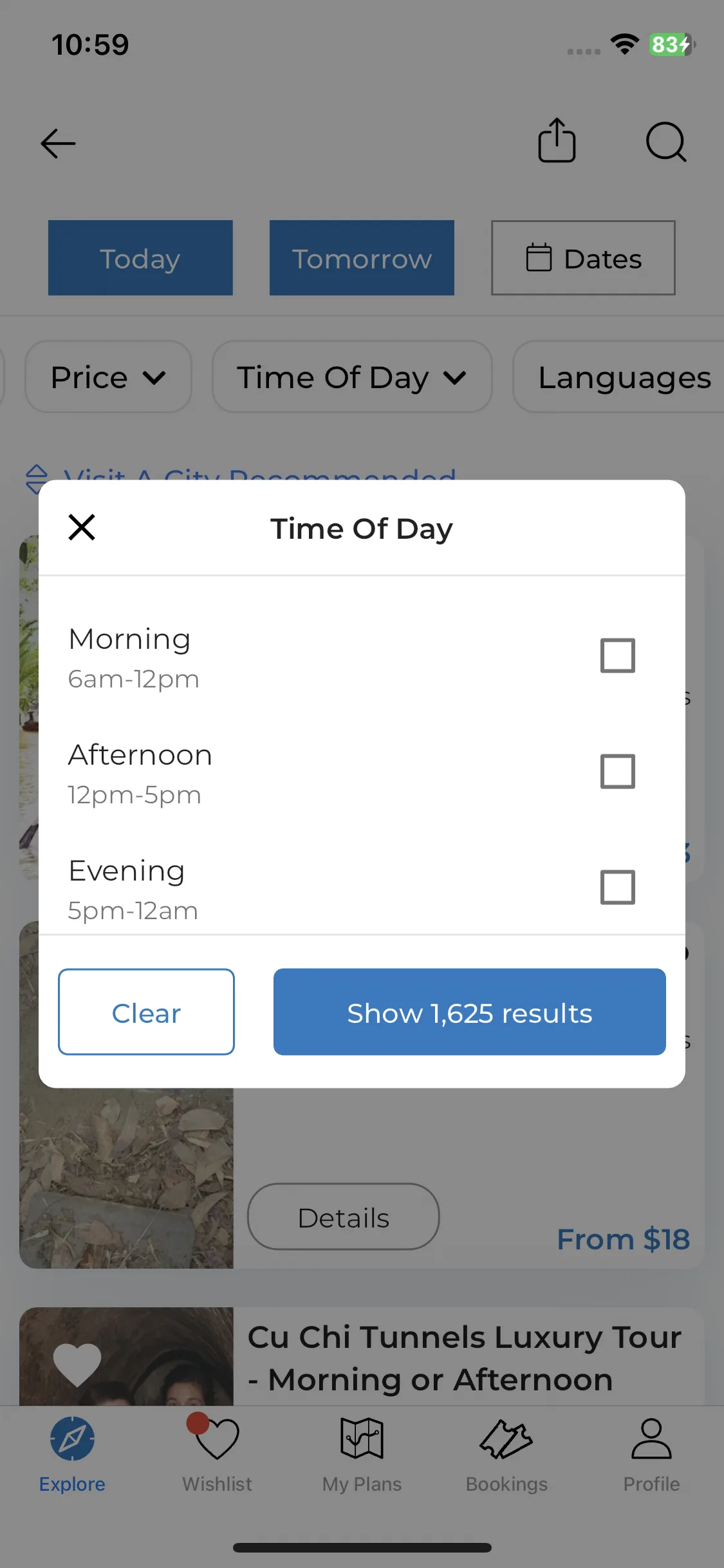Check the Morning 6am-12pm checkbox

point(618,655)
